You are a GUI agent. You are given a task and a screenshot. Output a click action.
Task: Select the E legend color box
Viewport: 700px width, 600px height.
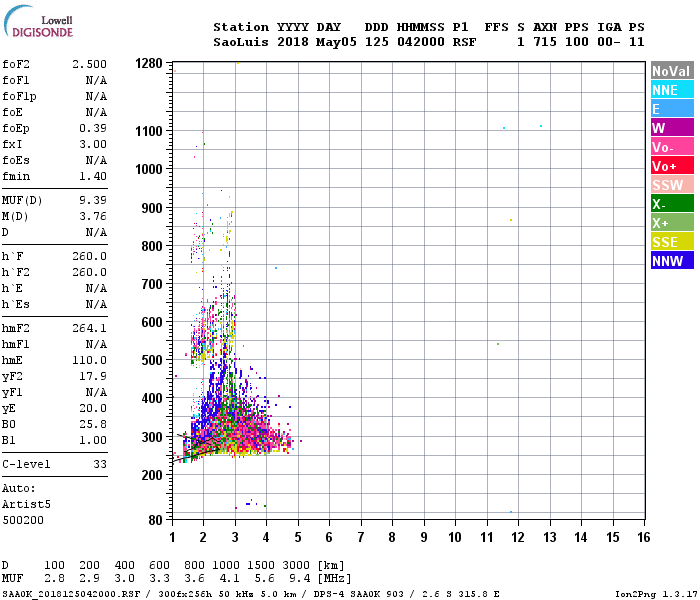(672, 109)
